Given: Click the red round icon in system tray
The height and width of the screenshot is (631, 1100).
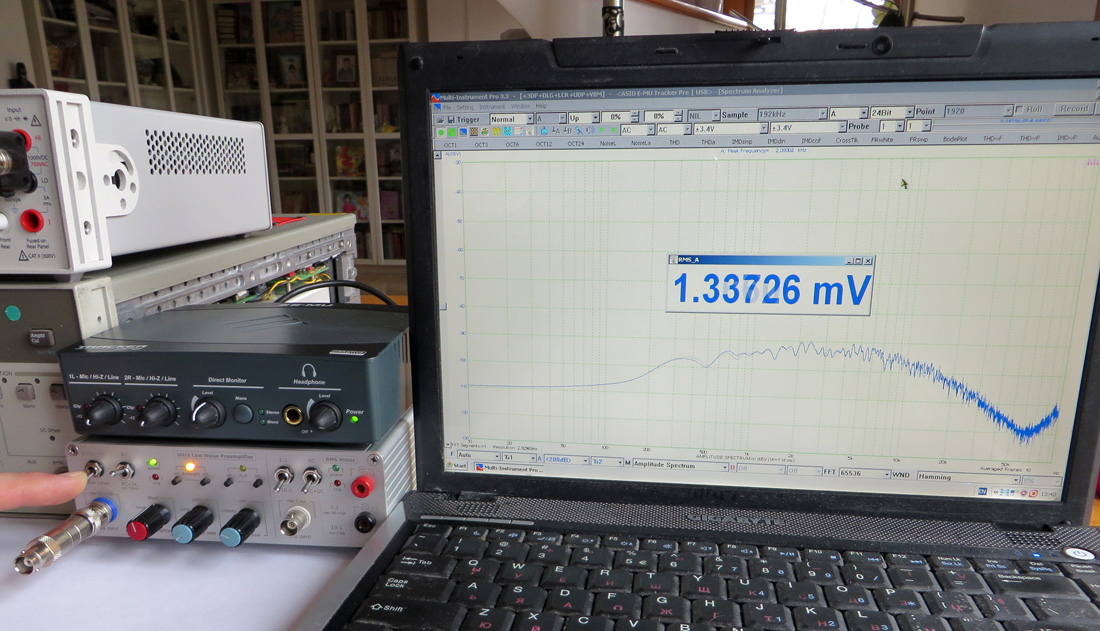Looking at the screenshot, I should [1033, 493].
